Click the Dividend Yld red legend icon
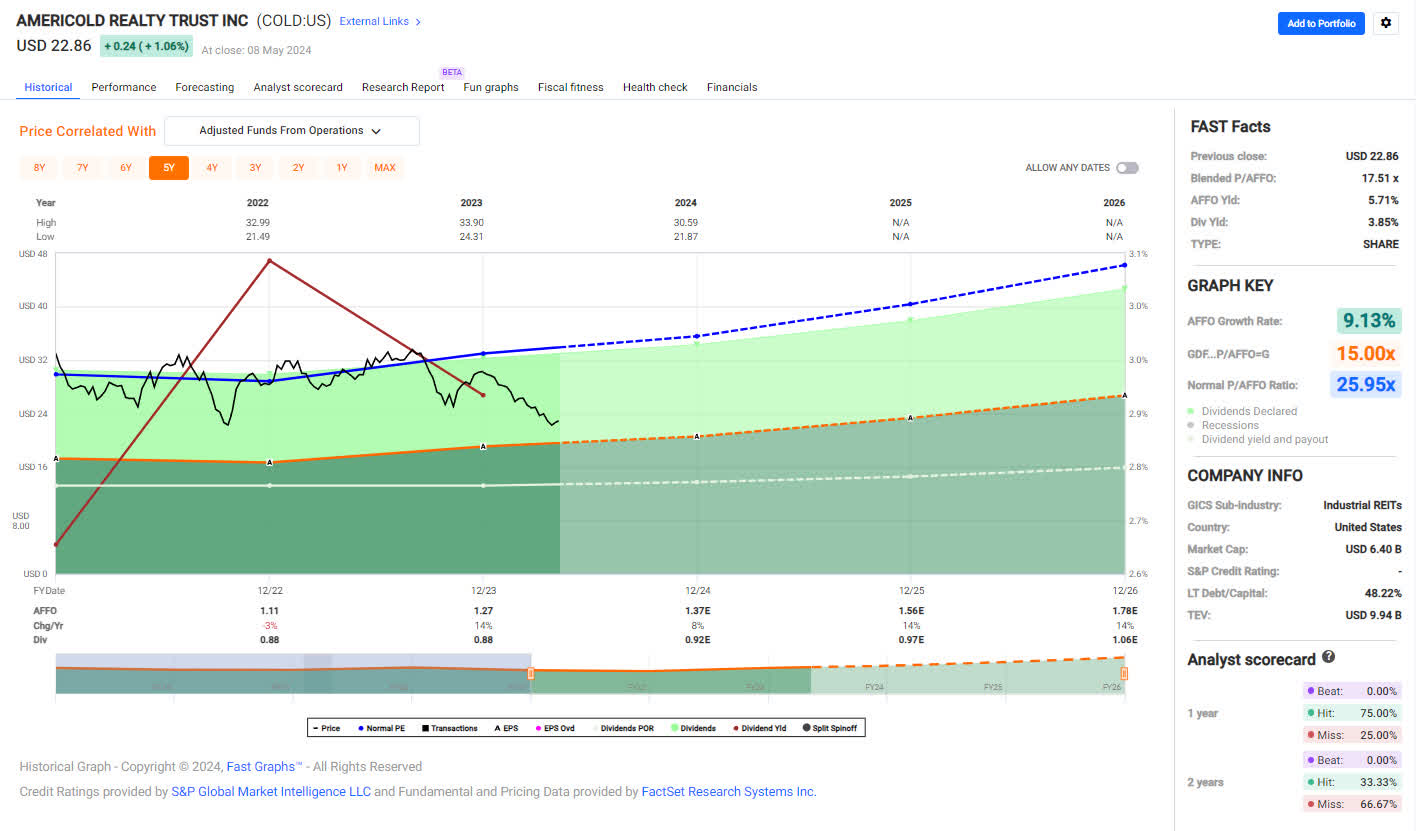 736,727
